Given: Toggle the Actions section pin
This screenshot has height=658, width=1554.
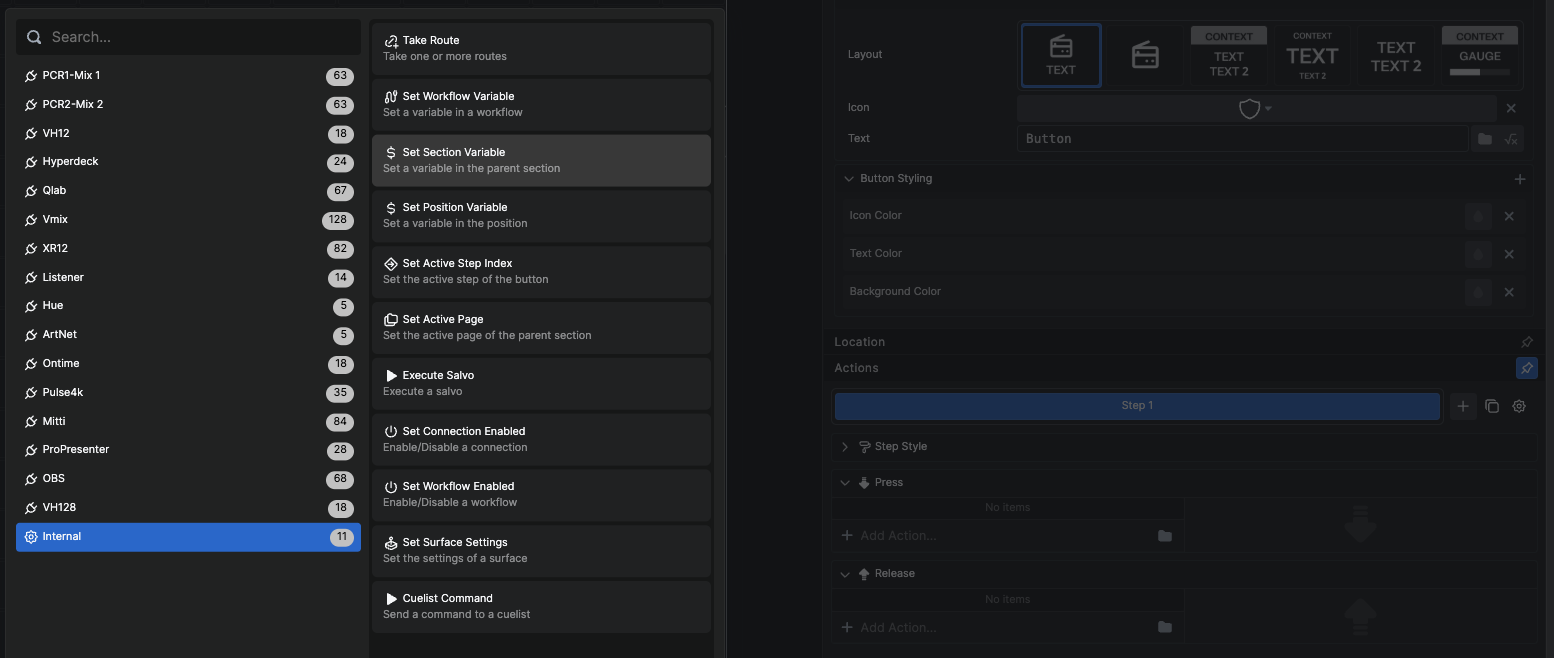Looking at the screenshot, I should [1526, 368].
